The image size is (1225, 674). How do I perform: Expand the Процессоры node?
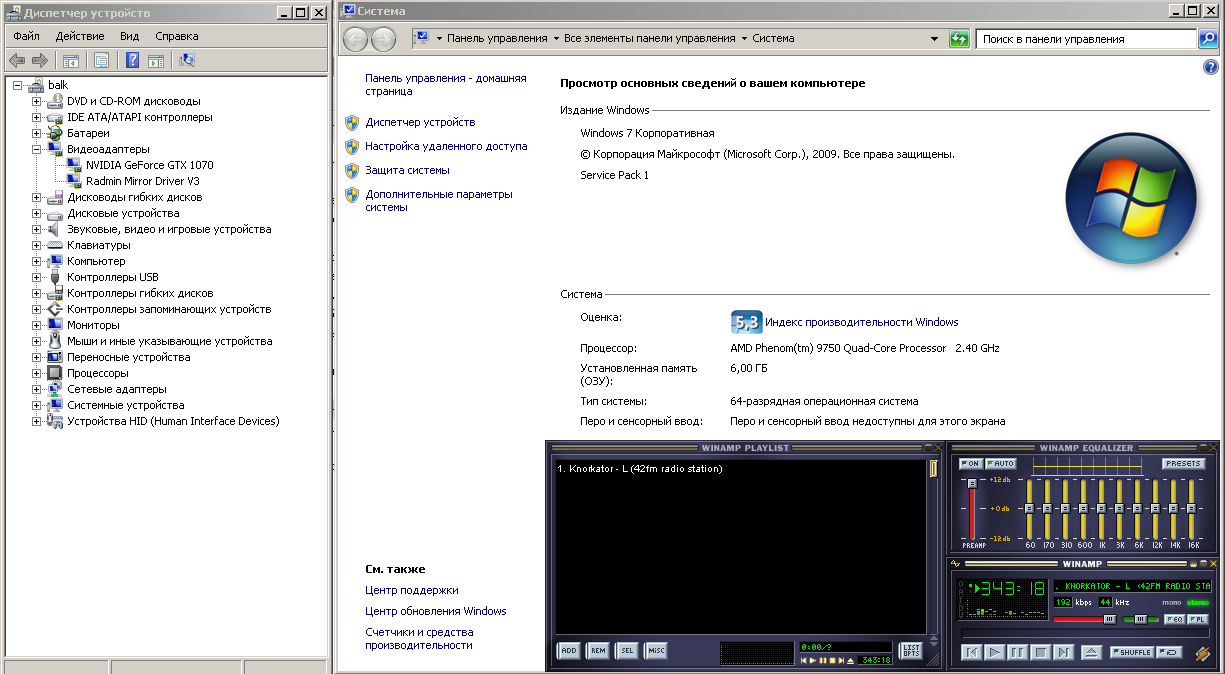coord(37,373)
